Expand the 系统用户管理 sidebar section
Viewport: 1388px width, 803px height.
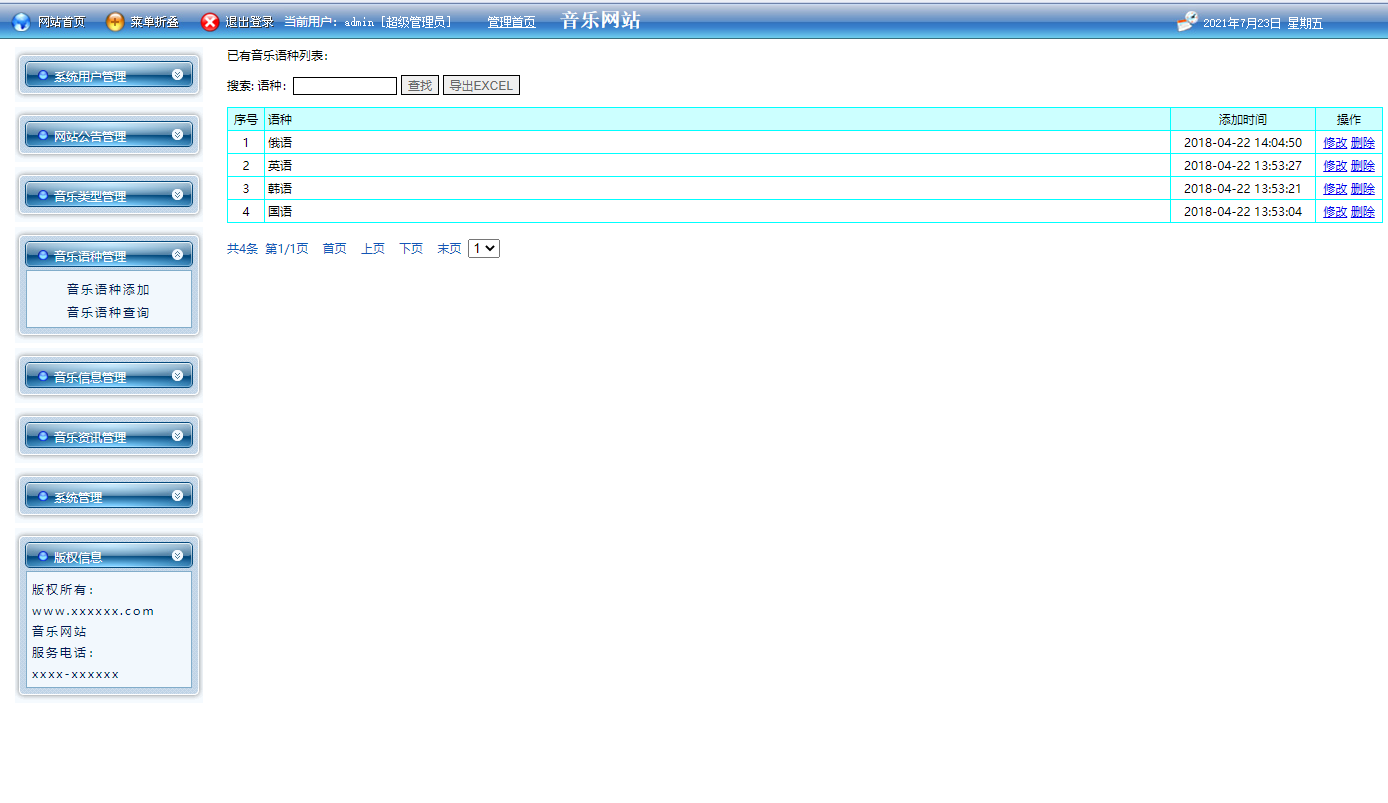(109, 75)
